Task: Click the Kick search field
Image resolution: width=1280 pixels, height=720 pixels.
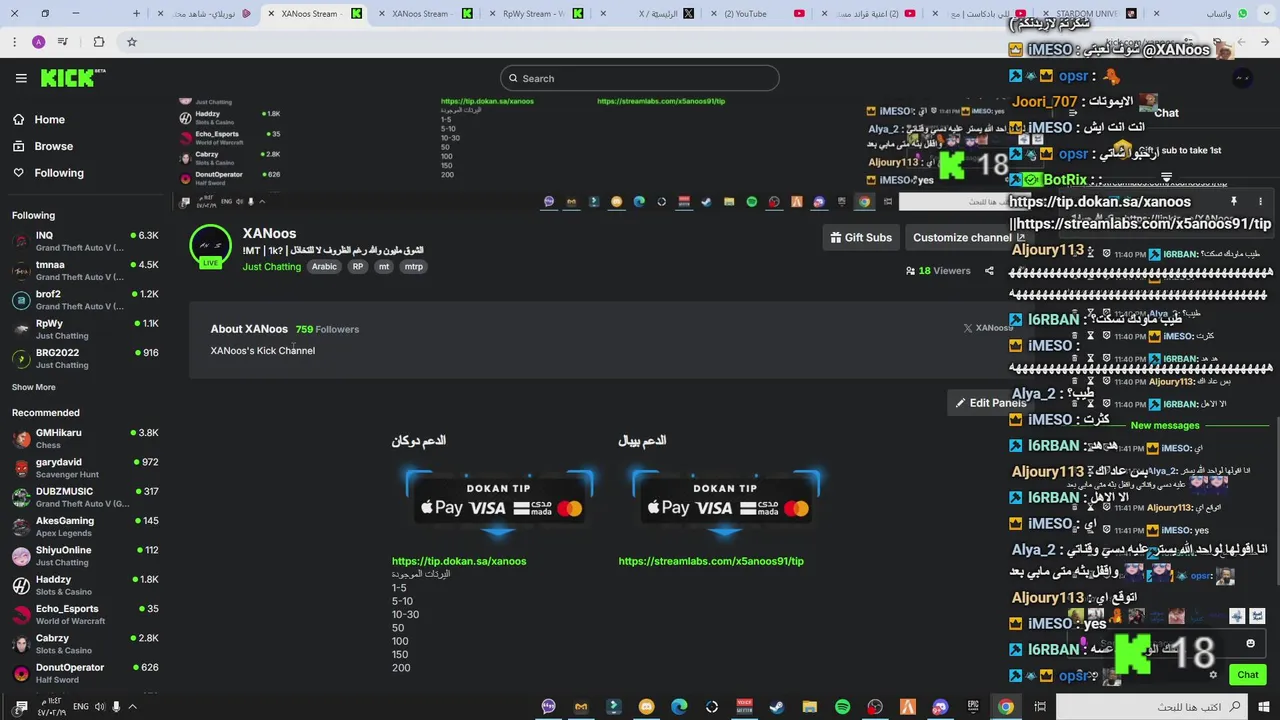Action: click(x=640, y=78)
